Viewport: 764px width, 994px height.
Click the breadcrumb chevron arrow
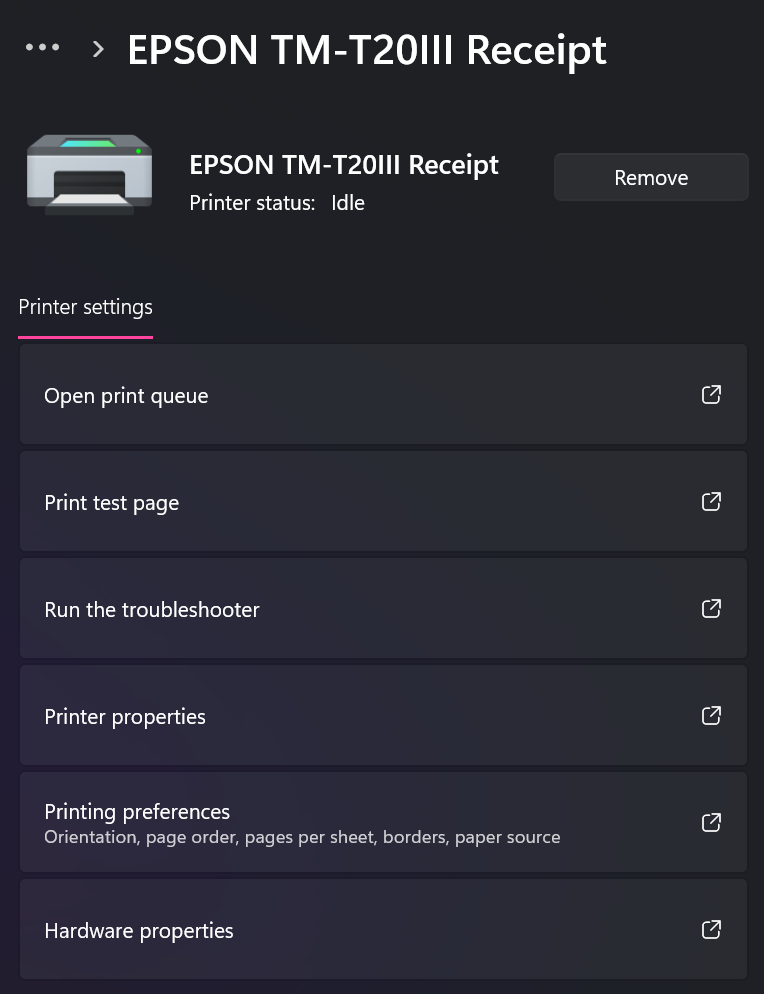(97, 47)
